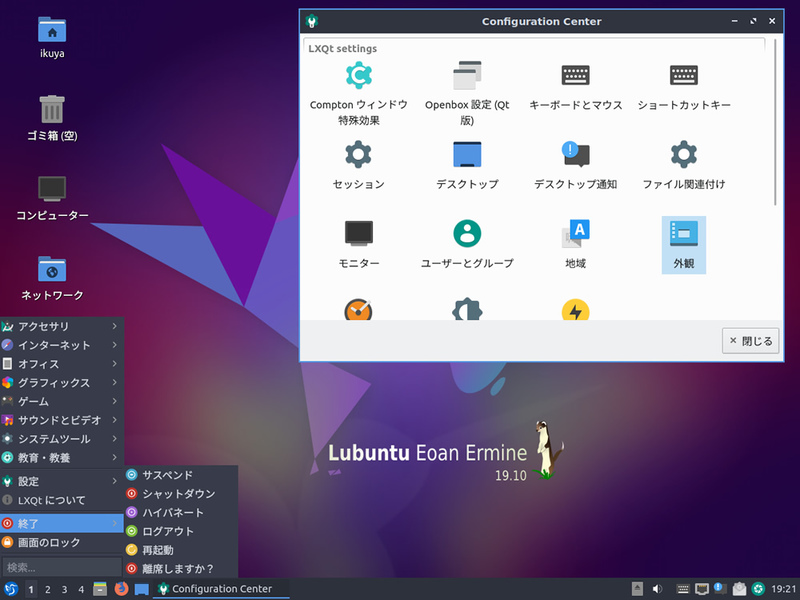
Task: Expand the 設定 submenu
Action: [x=62, y=481]
